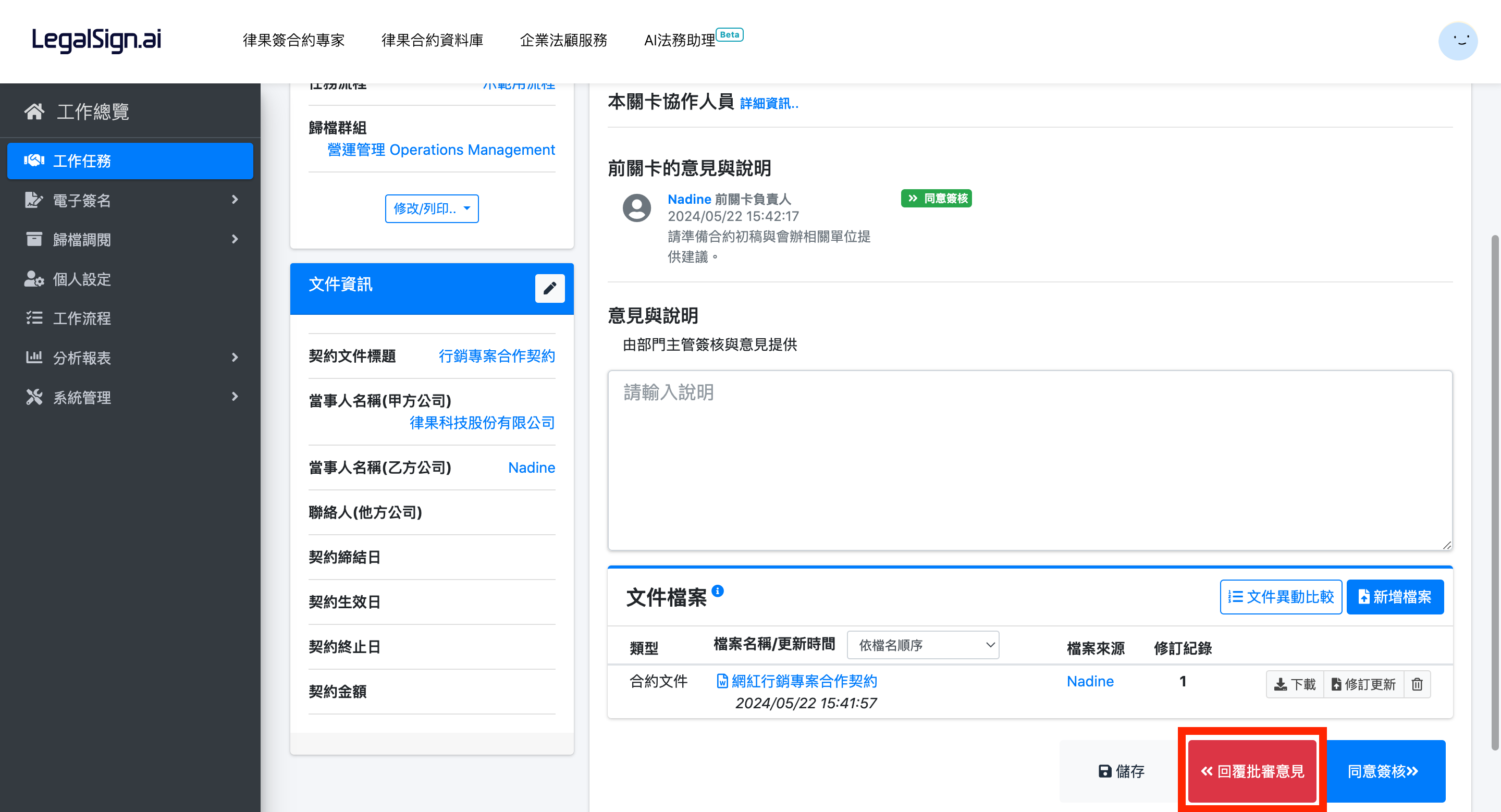
Task: Click the timestamp 2024/05/22 15:41:57
Action: pos(806,704)
